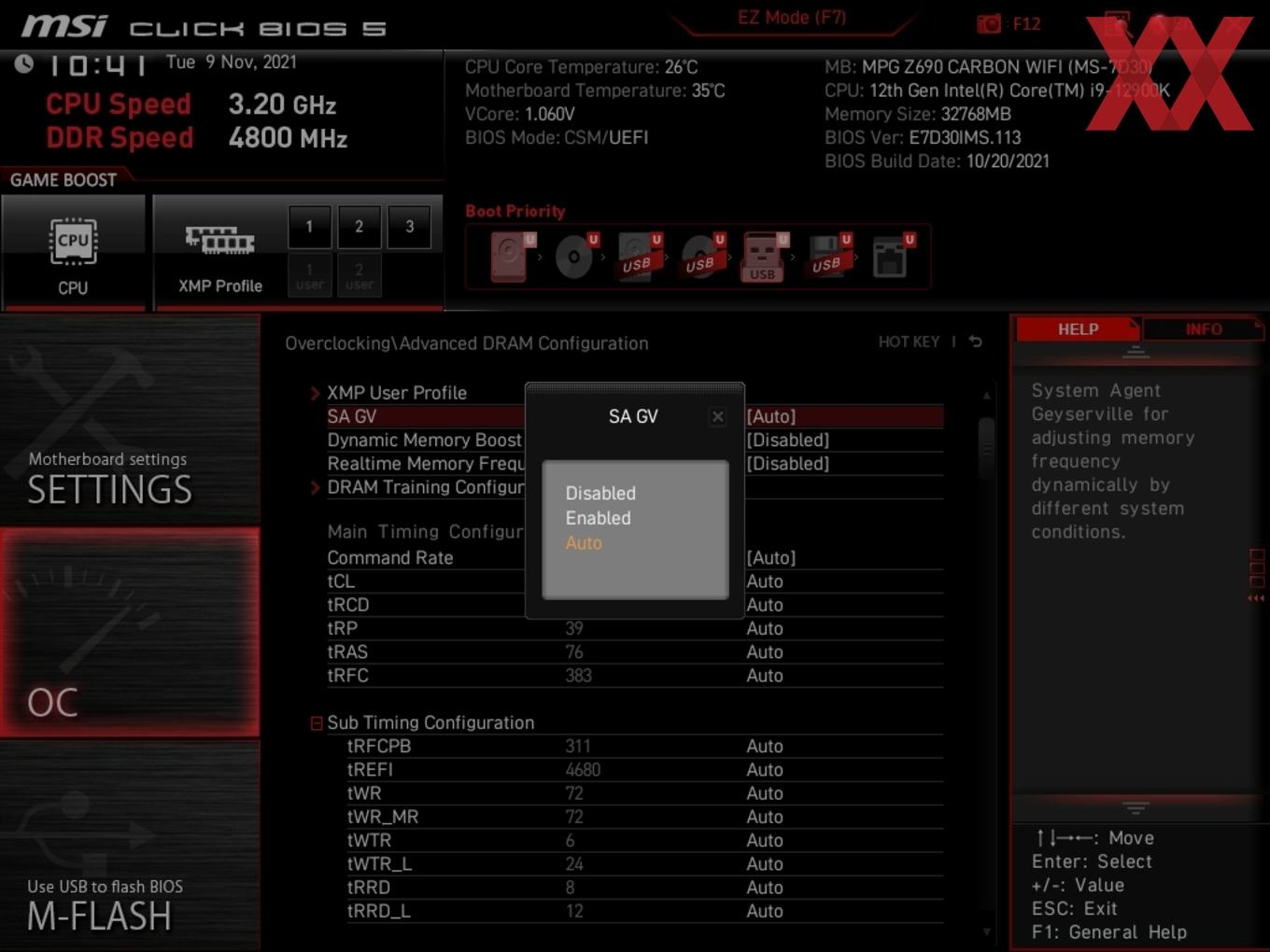Choose Enabled in the SA GV popup
This screenshot has width=1270, height=952.
(599, 518)
